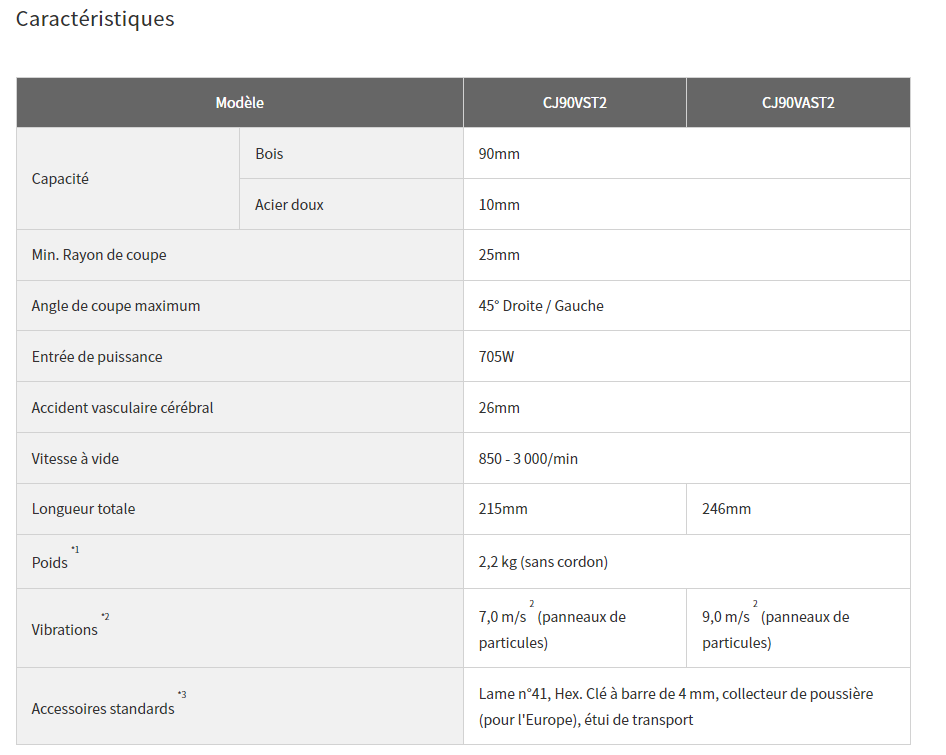This screenshot has height=755, width=946.
Task: Select the Poids footnote label
Action: click(56, 558)
